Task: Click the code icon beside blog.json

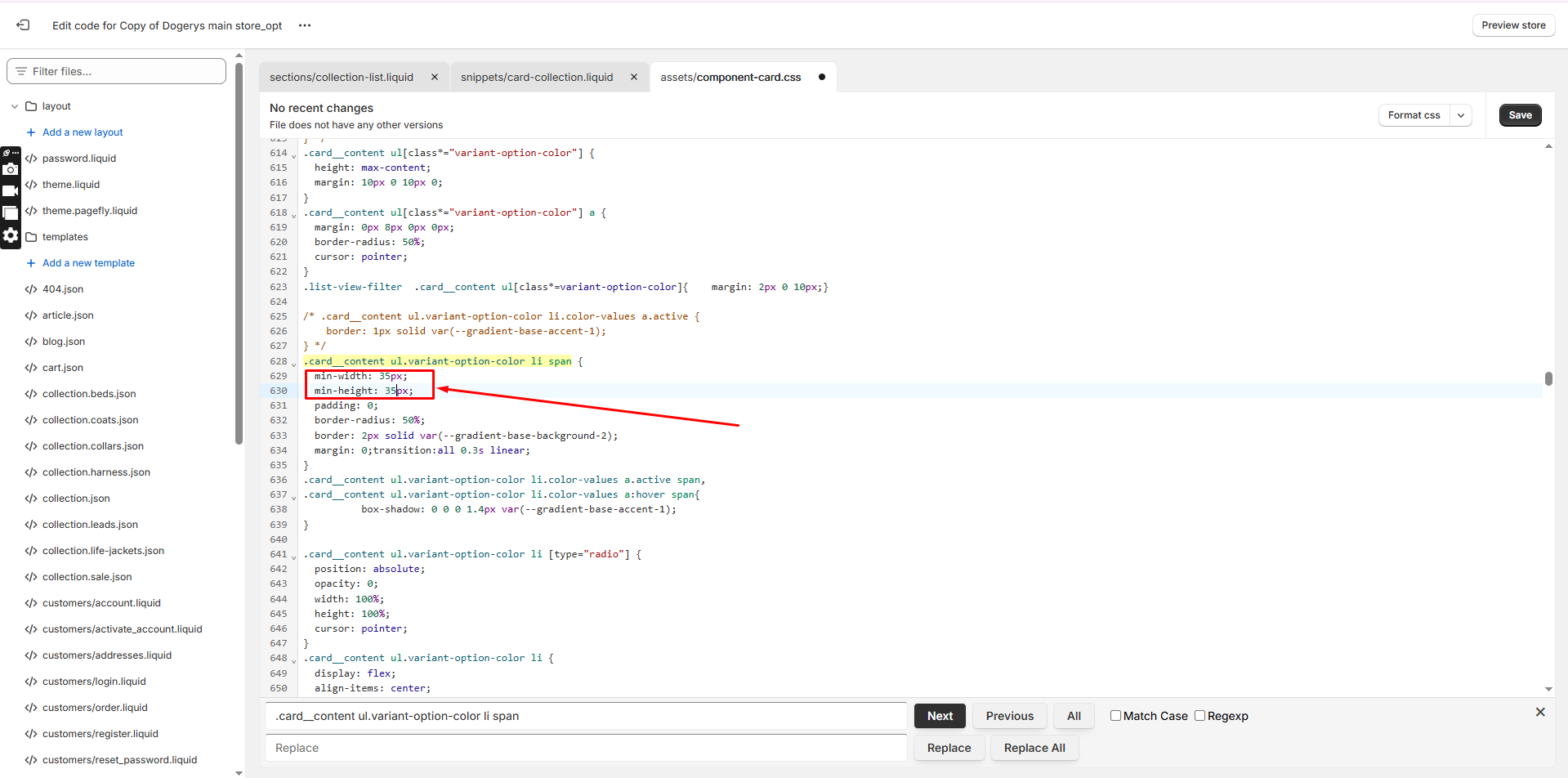Action: pyautogui.click(x=31, y=342)
